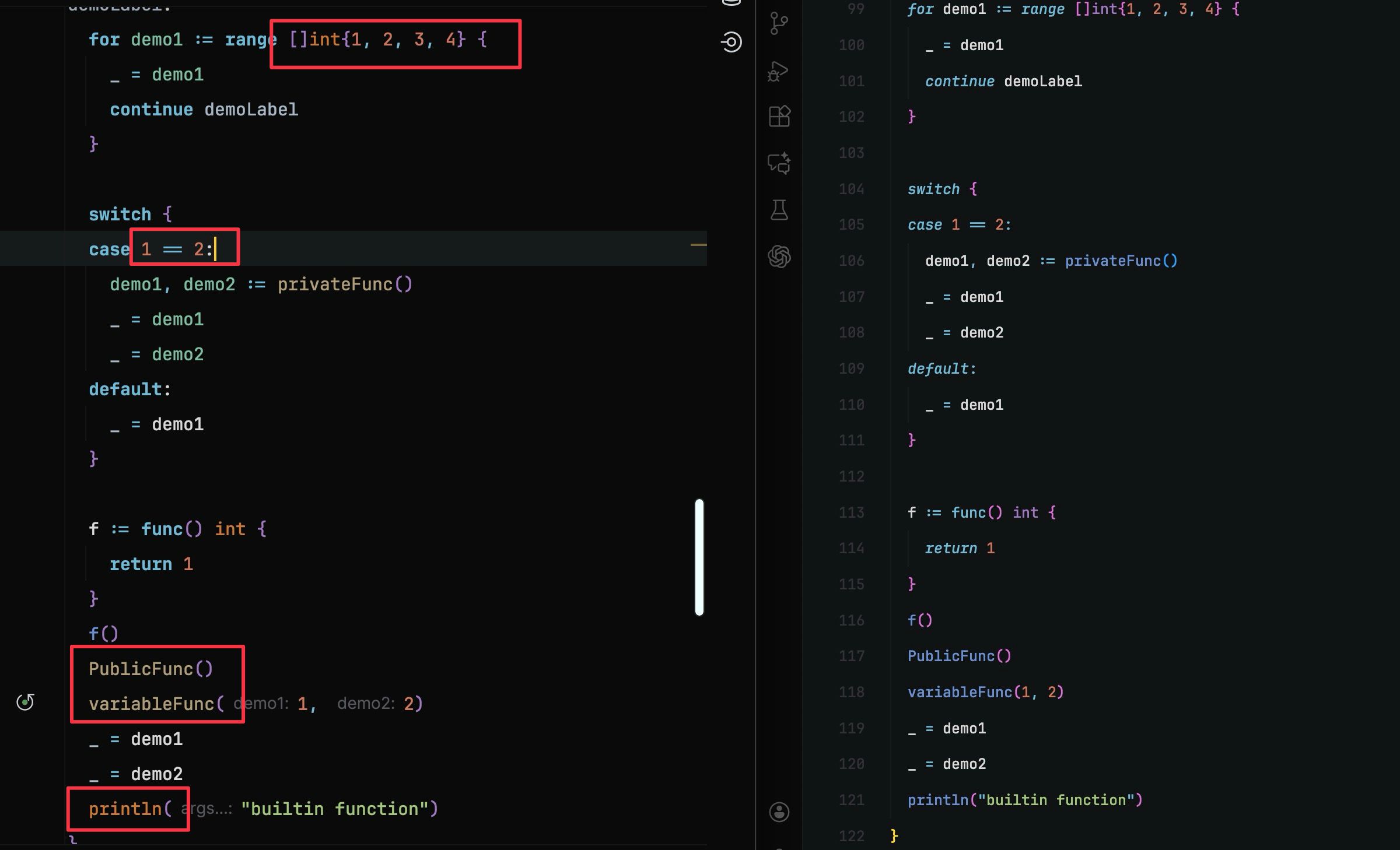Screen dimensions: 1400x850
Task: Click 'return 1' on VS Code line 114
Action: coord(960,549)
